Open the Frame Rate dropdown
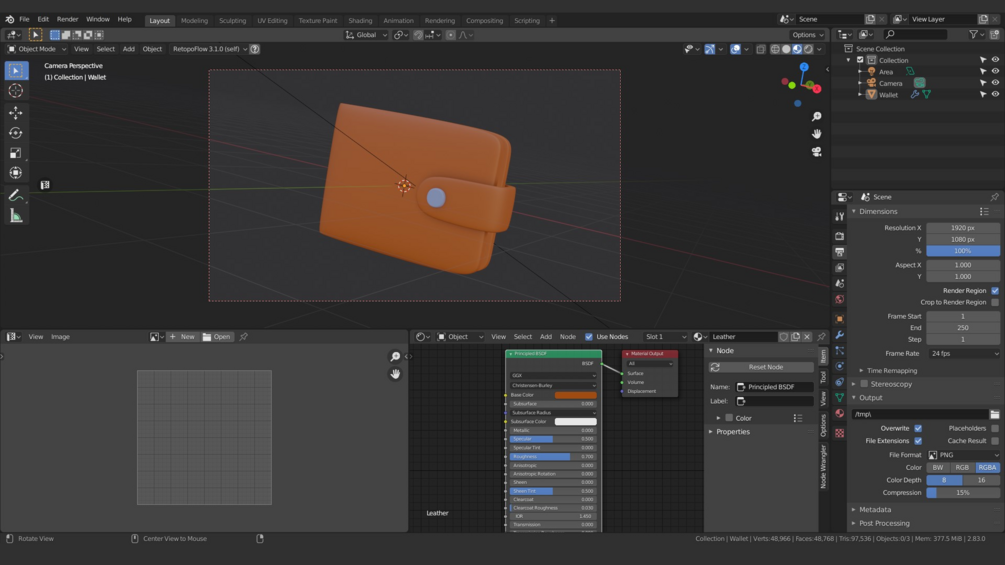Viewport: 1005px width, 565px height. pyautogui.click(x=963, y=353)
